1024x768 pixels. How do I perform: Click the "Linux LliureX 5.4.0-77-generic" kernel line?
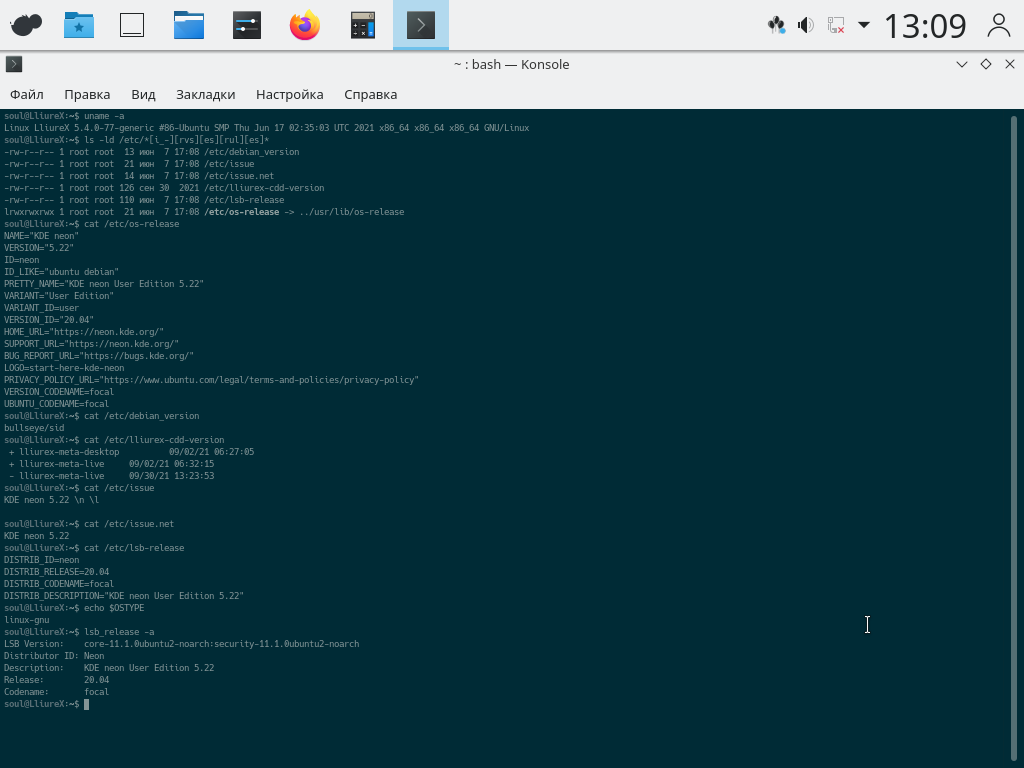[x=266, y=127]
